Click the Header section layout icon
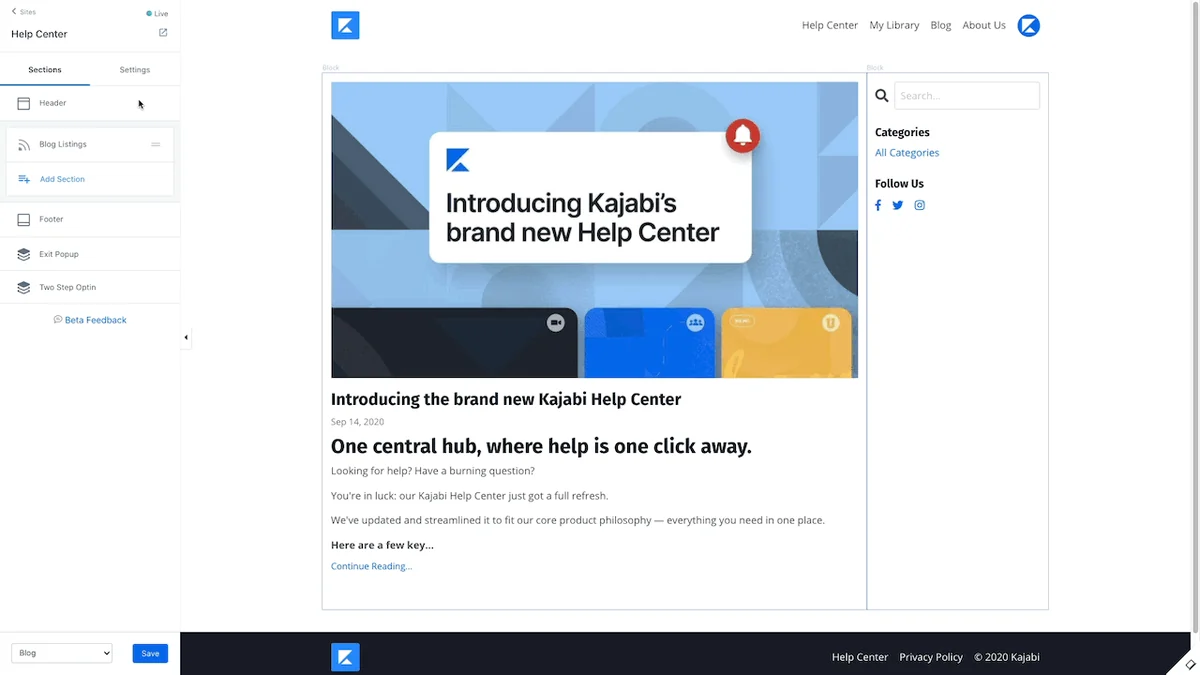The height and width of the screenshot is (675, 1200). 24,103
